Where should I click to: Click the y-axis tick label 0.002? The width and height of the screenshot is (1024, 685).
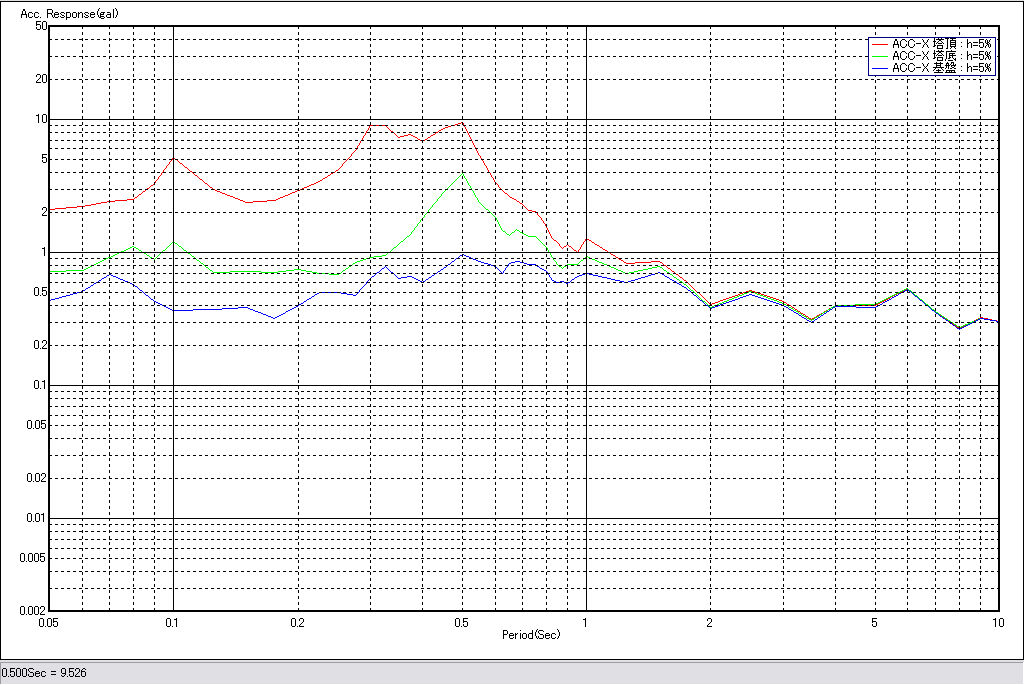pyautogui.click(x=34, y=610)
